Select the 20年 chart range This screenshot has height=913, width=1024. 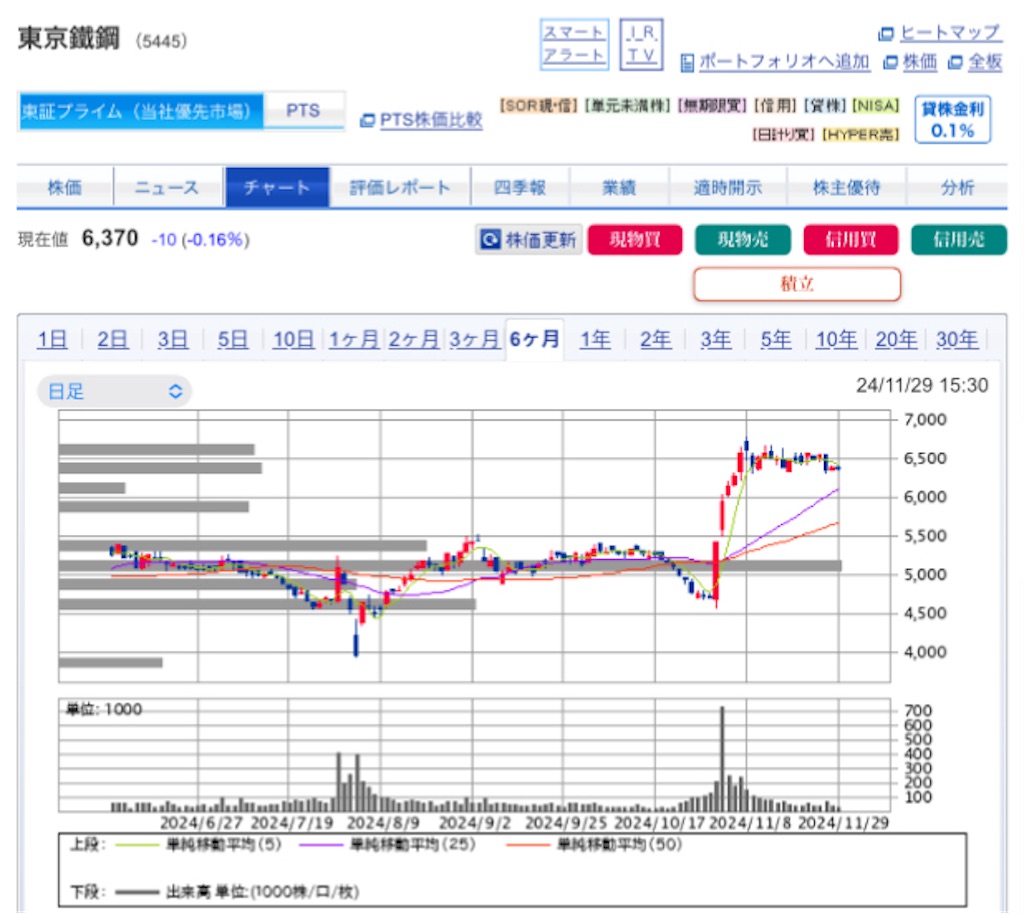[x=896, y=340]
